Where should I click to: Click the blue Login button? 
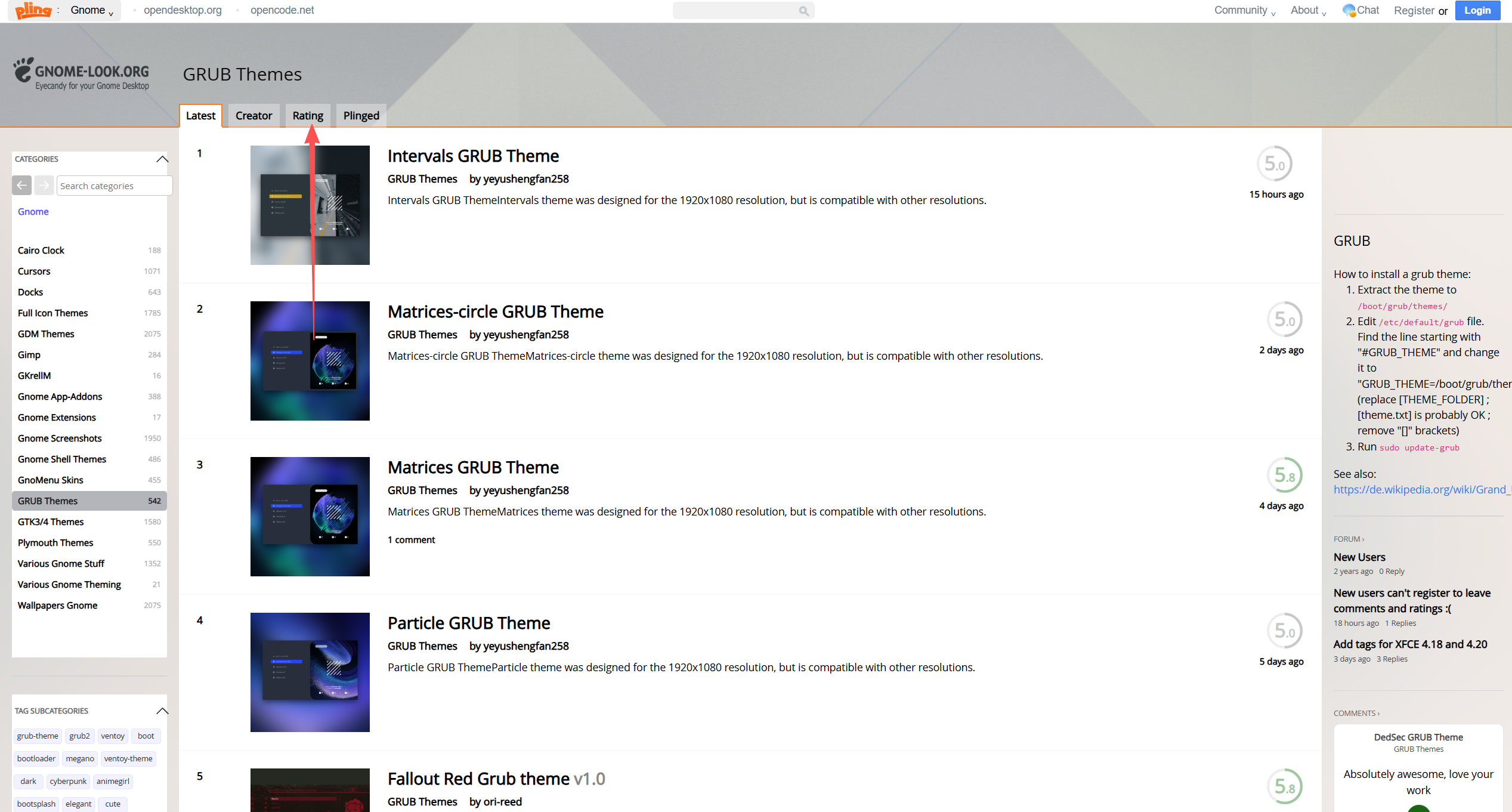pyautogui.click(x=1477, y=10)
